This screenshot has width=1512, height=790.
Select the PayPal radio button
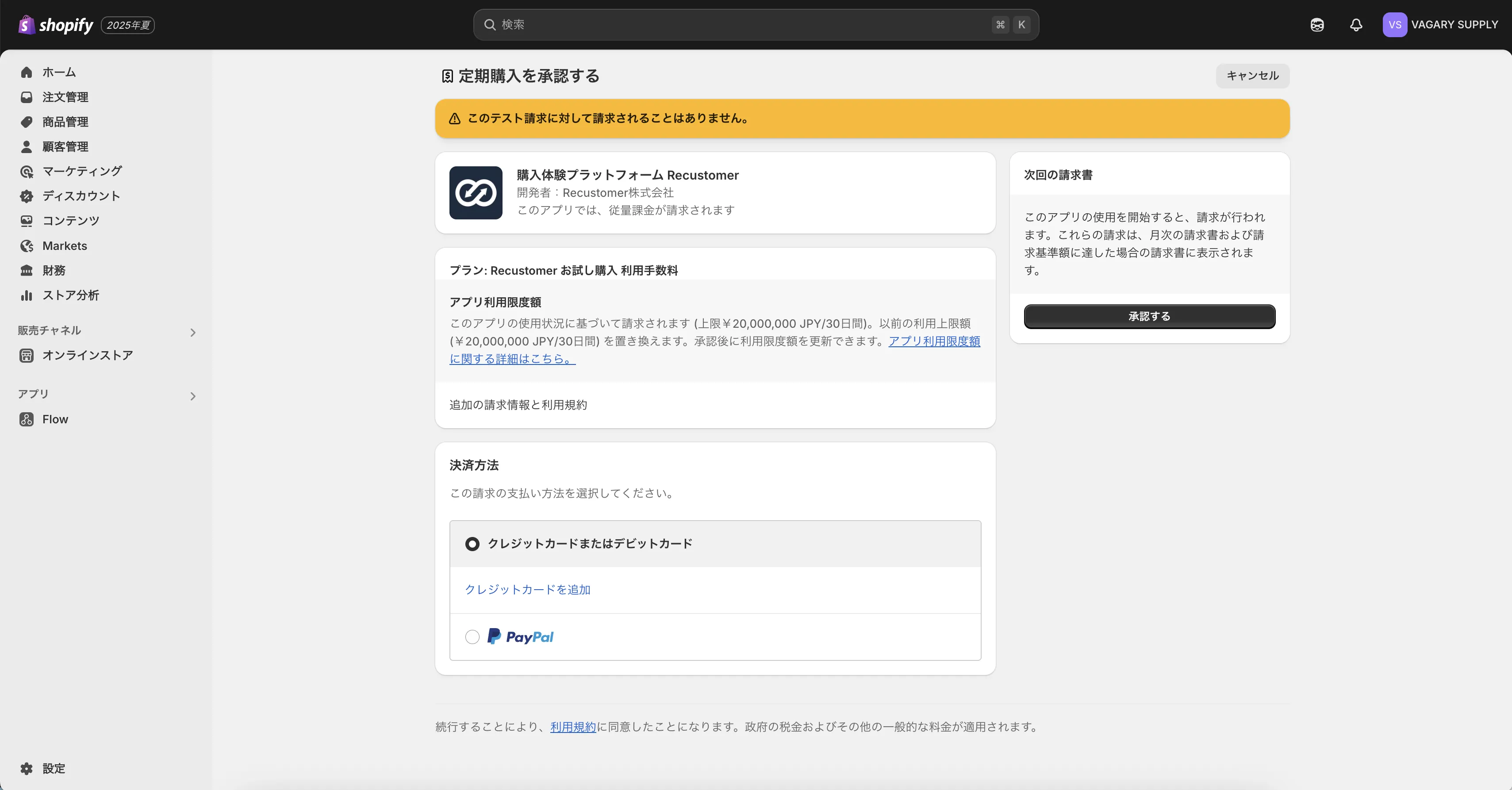coord(472,637)
